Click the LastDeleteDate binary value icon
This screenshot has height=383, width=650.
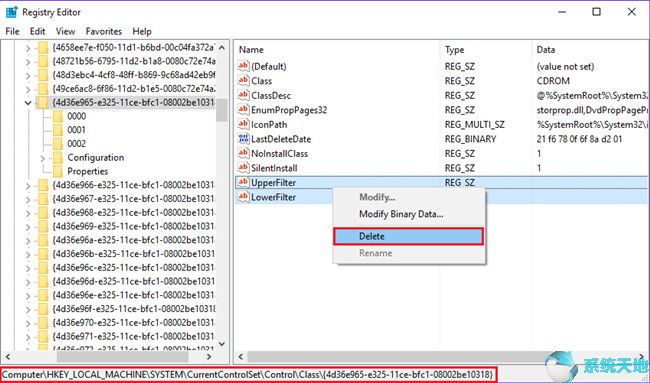coord(243,139)
